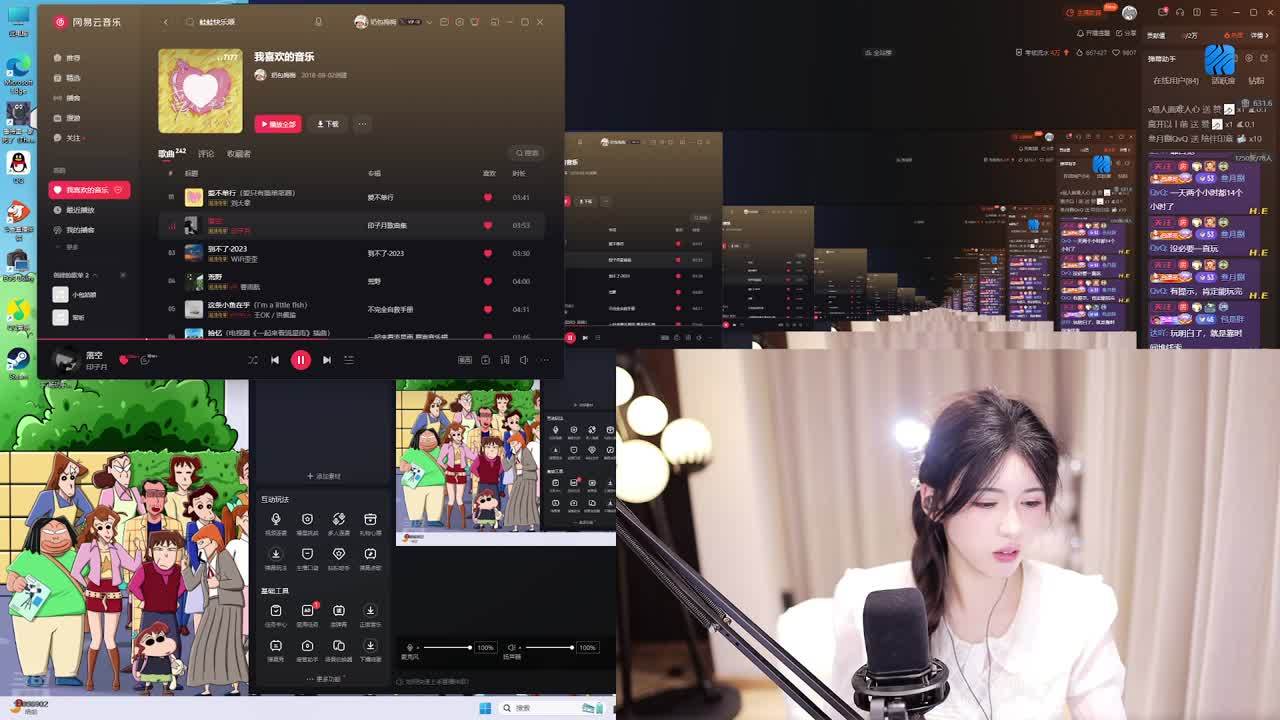Screen dimensions: 1280x720
Task: Open the playlist's three-dot more menu
Action: [x=362, y=124]
